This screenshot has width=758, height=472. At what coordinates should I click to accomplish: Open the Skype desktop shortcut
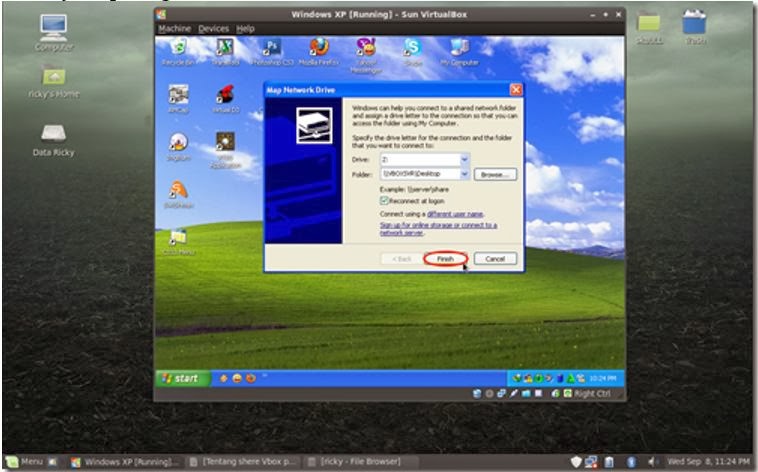[x=413, y=51]
